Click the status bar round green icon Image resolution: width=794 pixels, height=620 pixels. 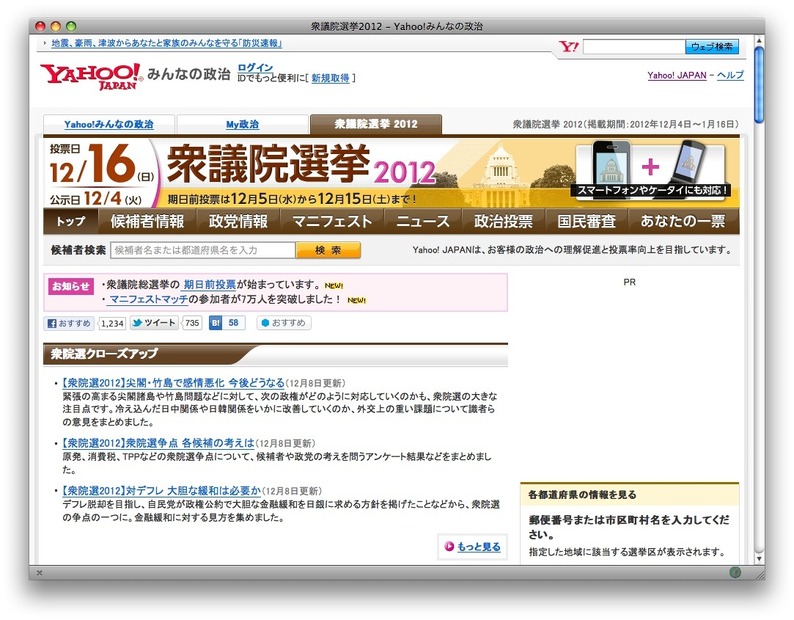point(735,572)
